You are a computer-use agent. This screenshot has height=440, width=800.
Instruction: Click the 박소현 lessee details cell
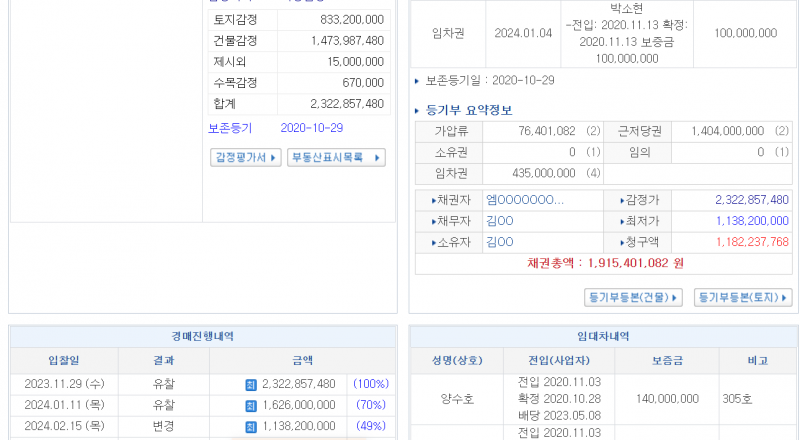click(x=627, y=34)
